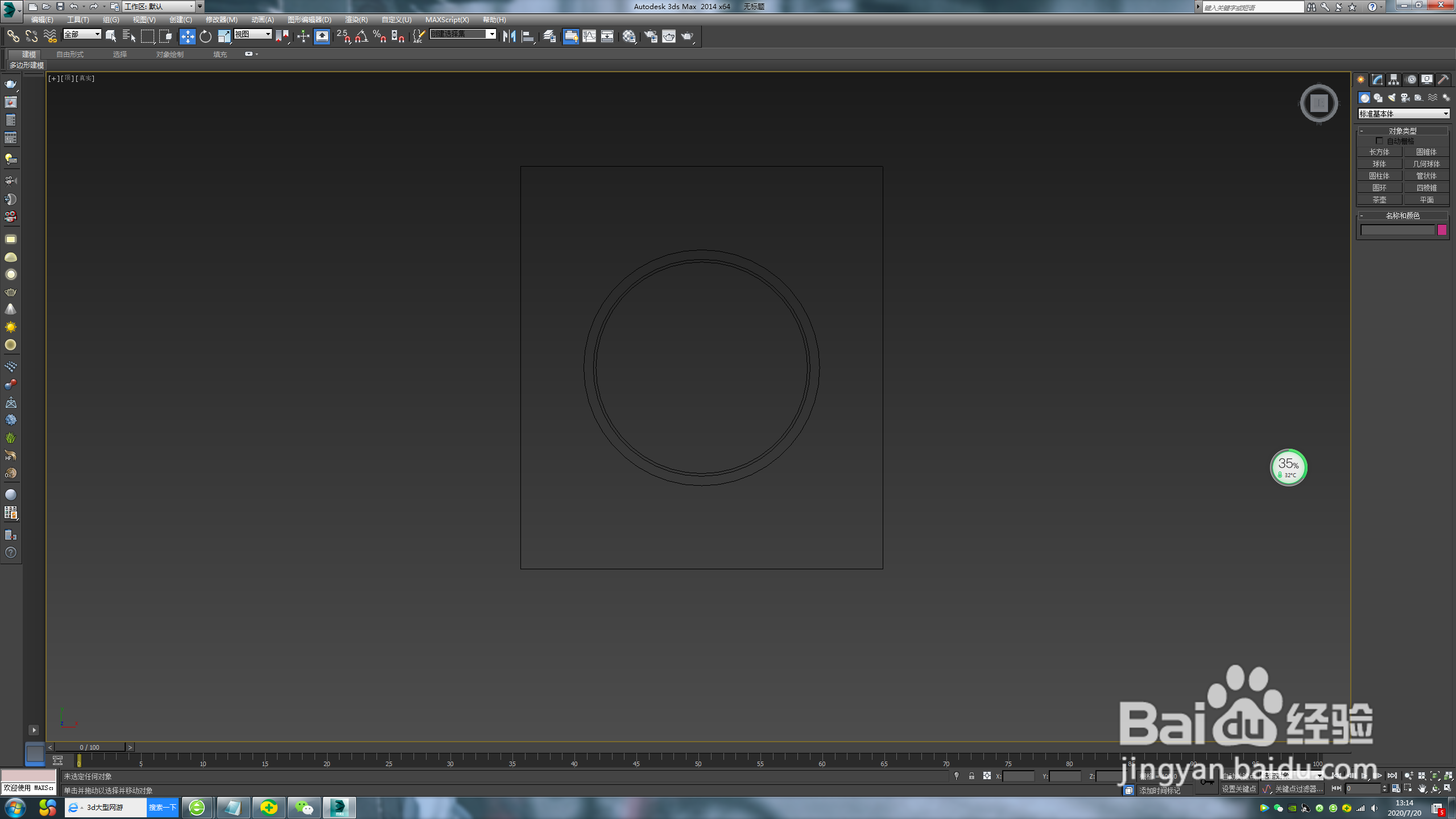
Task: Enable the 自动栅格 checkbox
Action: 1379,140
